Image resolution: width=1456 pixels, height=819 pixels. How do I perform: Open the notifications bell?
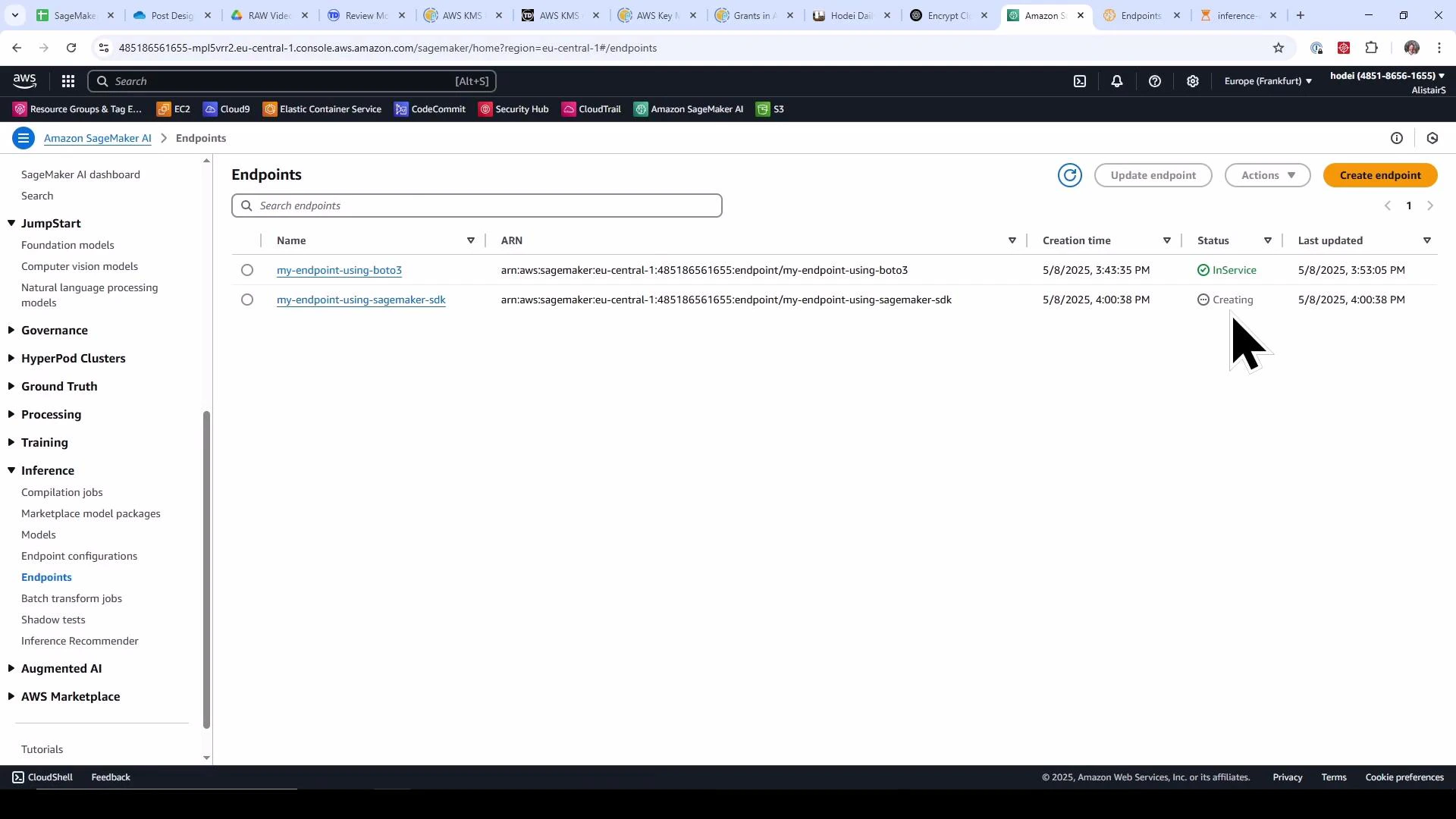(x=1116, y=81)
